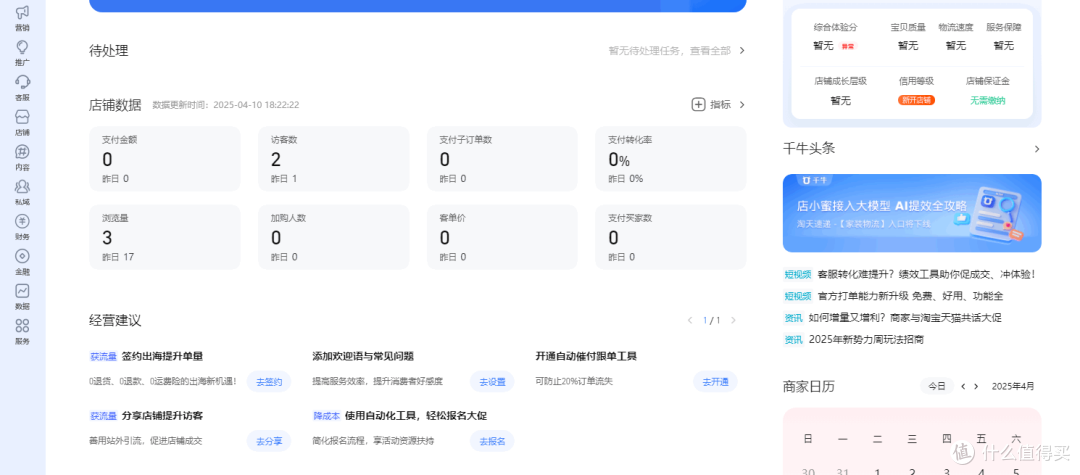Open the 客单价 data card
Viewport: 1080px width, 475px height.
502,237
